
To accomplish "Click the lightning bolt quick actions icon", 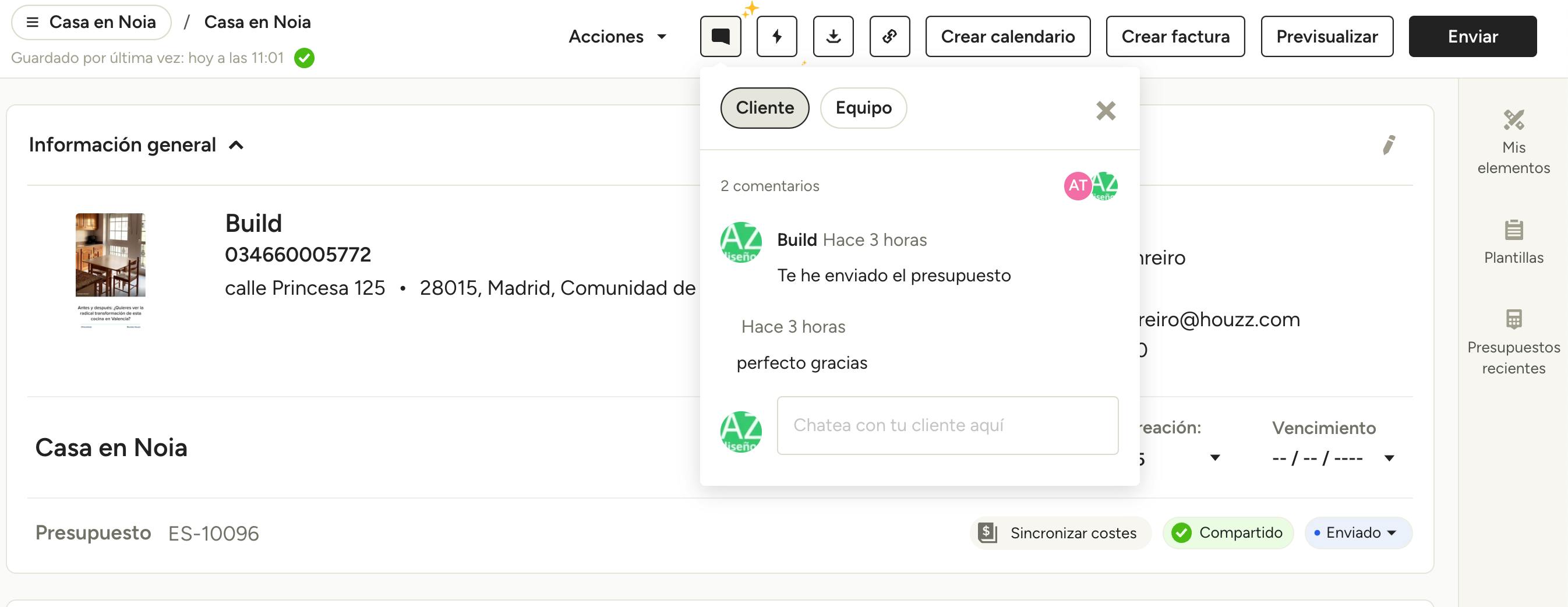I will (x=776, y=37).
